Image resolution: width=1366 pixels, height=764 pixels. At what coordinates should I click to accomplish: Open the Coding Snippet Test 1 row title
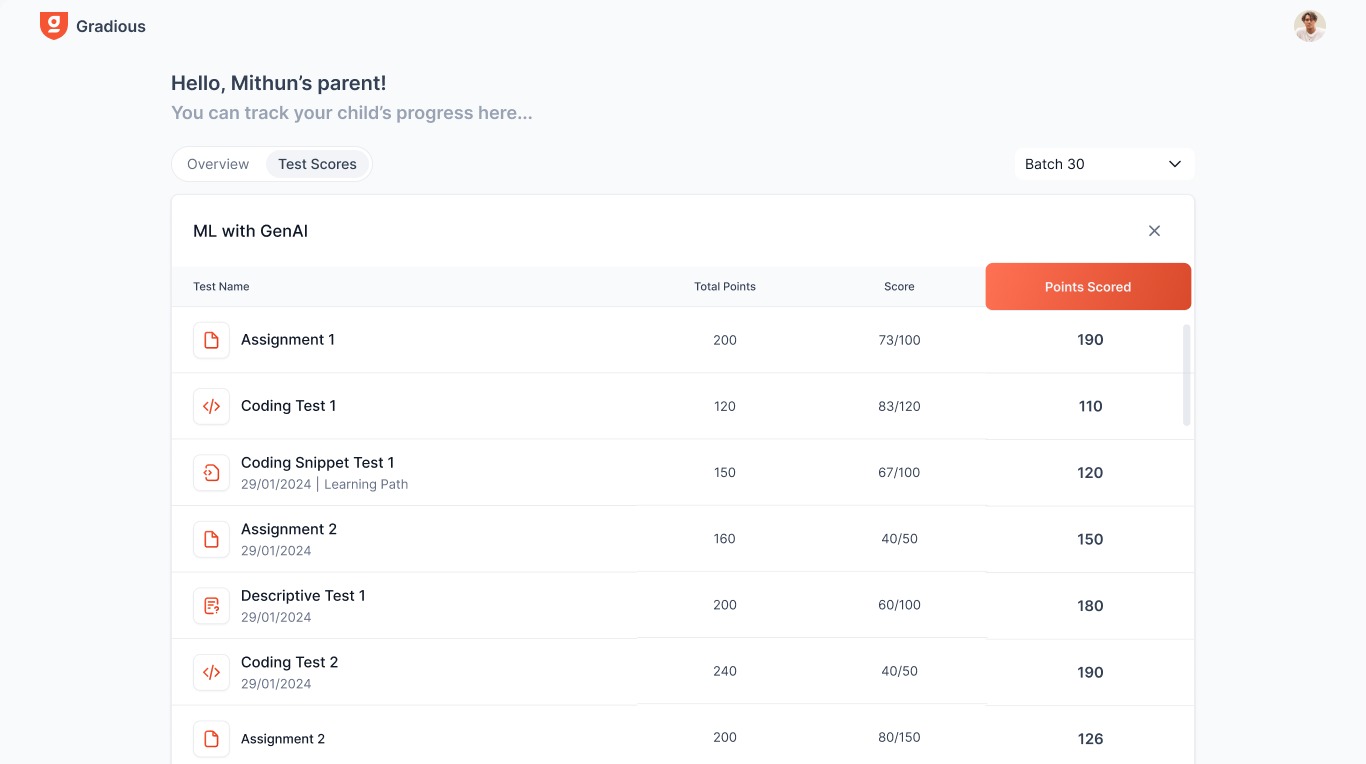[317, 463]
